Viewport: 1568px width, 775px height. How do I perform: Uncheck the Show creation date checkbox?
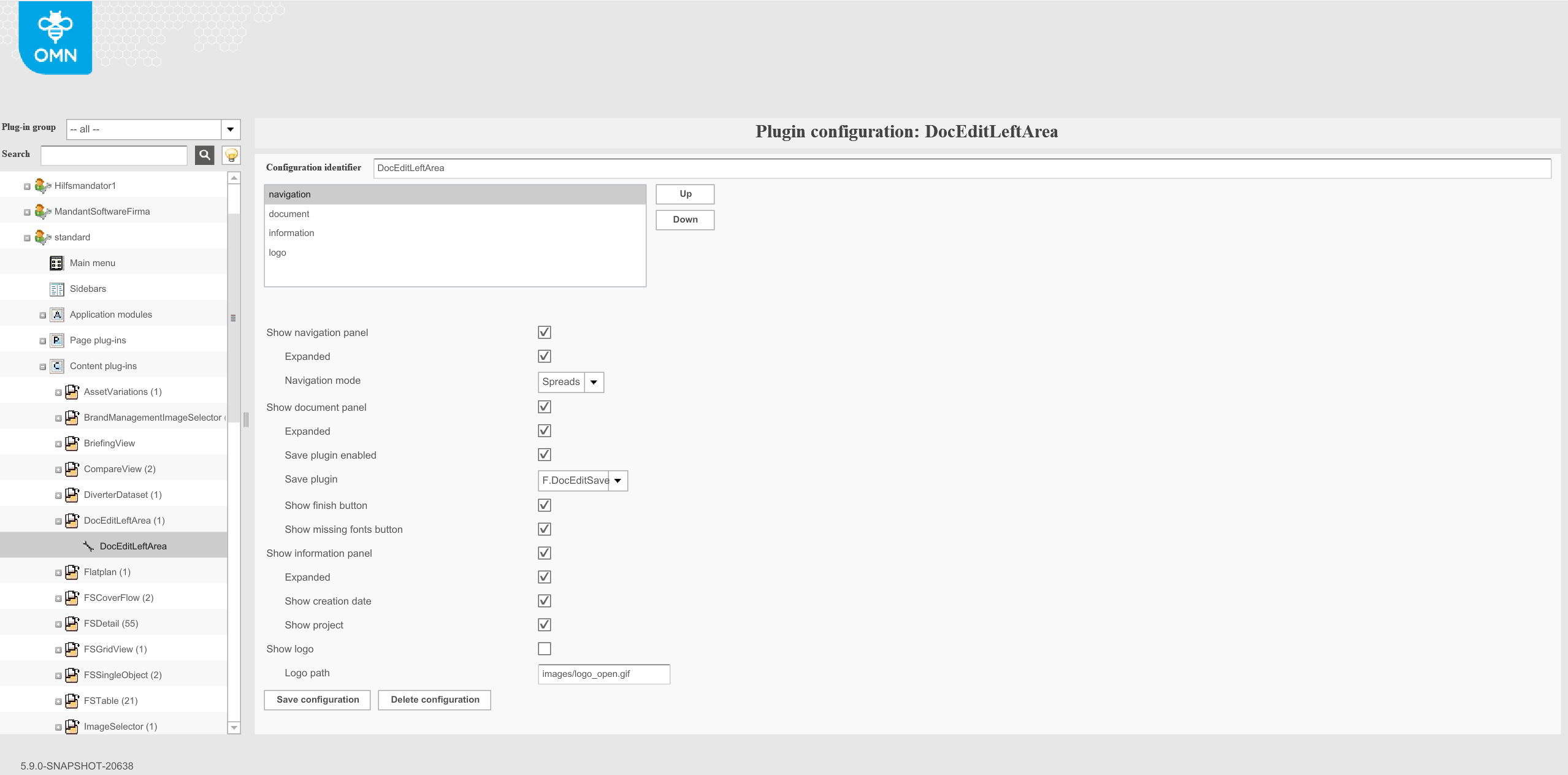[543, 601]
